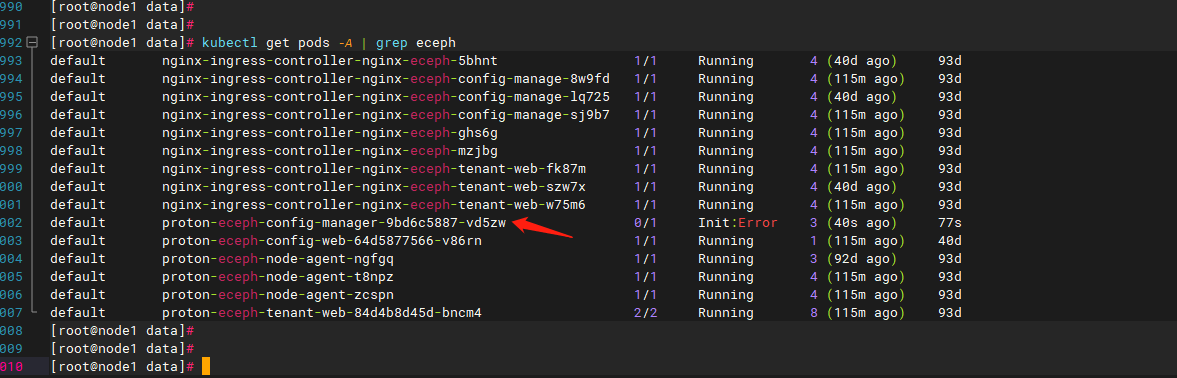Click the prompt text on line 008
The height and width of the screenshot is (378, 1177).
pos(123,331)
